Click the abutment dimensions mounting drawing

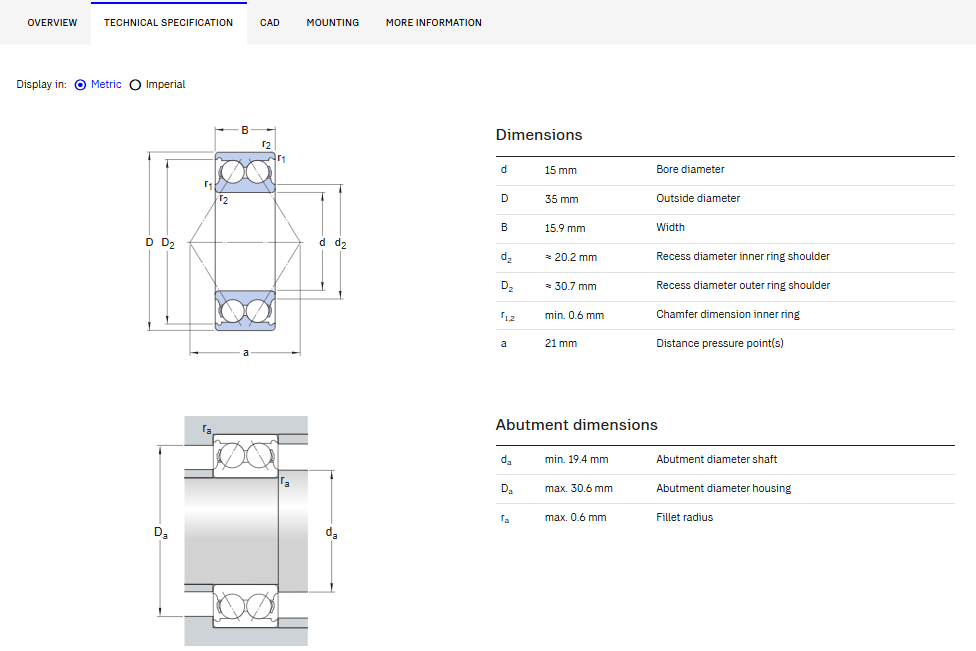(x=246, y=531)
